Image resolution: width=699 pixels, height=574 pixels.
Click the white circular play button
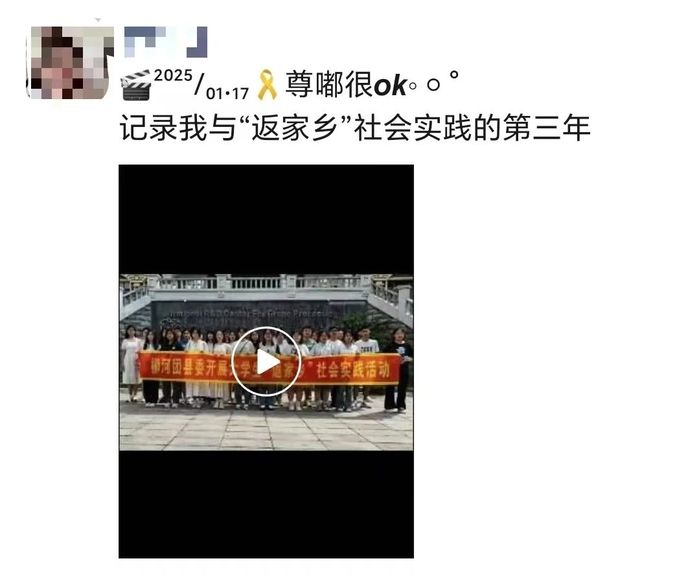tap(266, 361)
